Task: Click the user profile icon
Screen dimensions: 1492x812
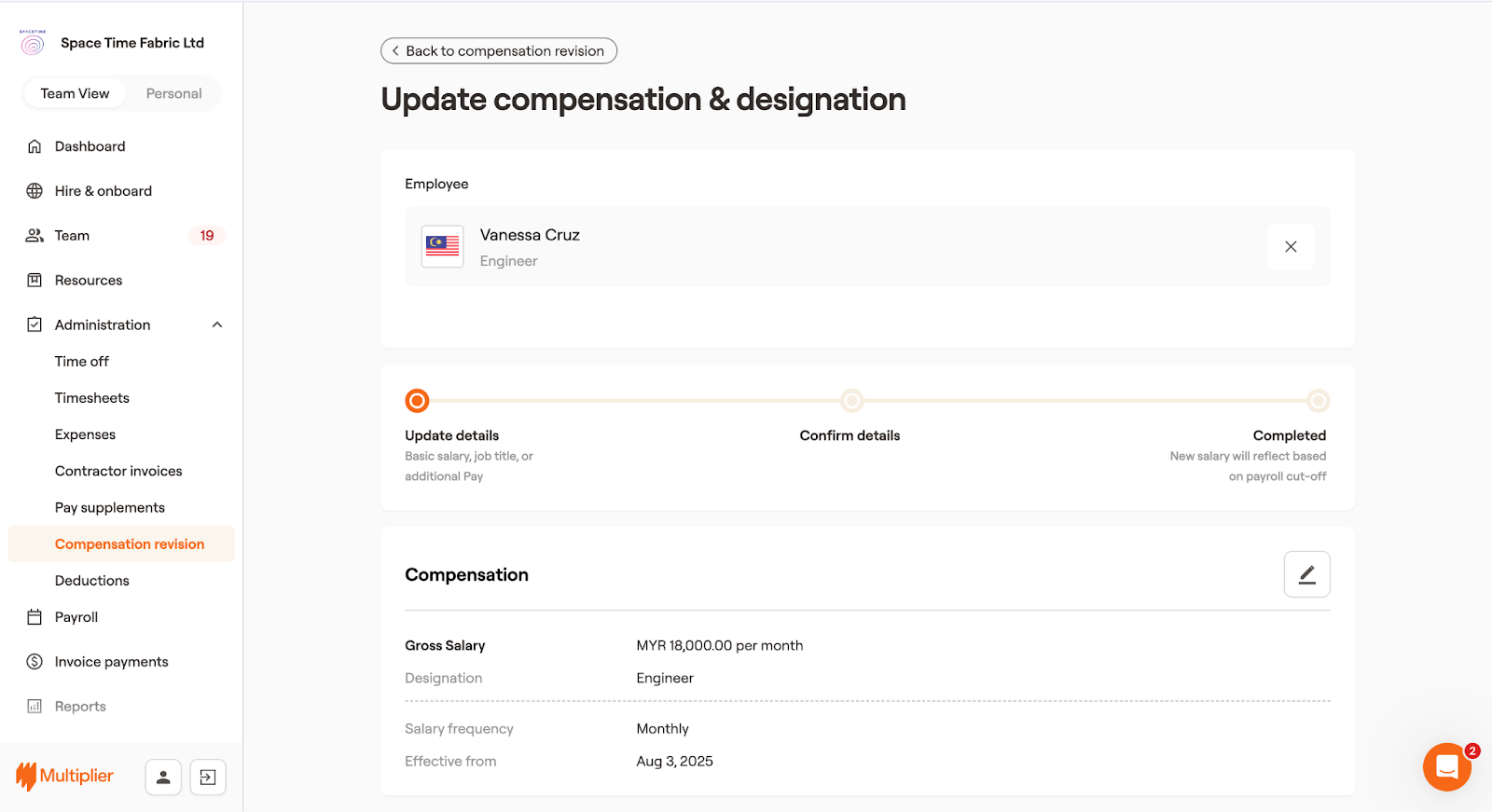Action: (163, 777)
